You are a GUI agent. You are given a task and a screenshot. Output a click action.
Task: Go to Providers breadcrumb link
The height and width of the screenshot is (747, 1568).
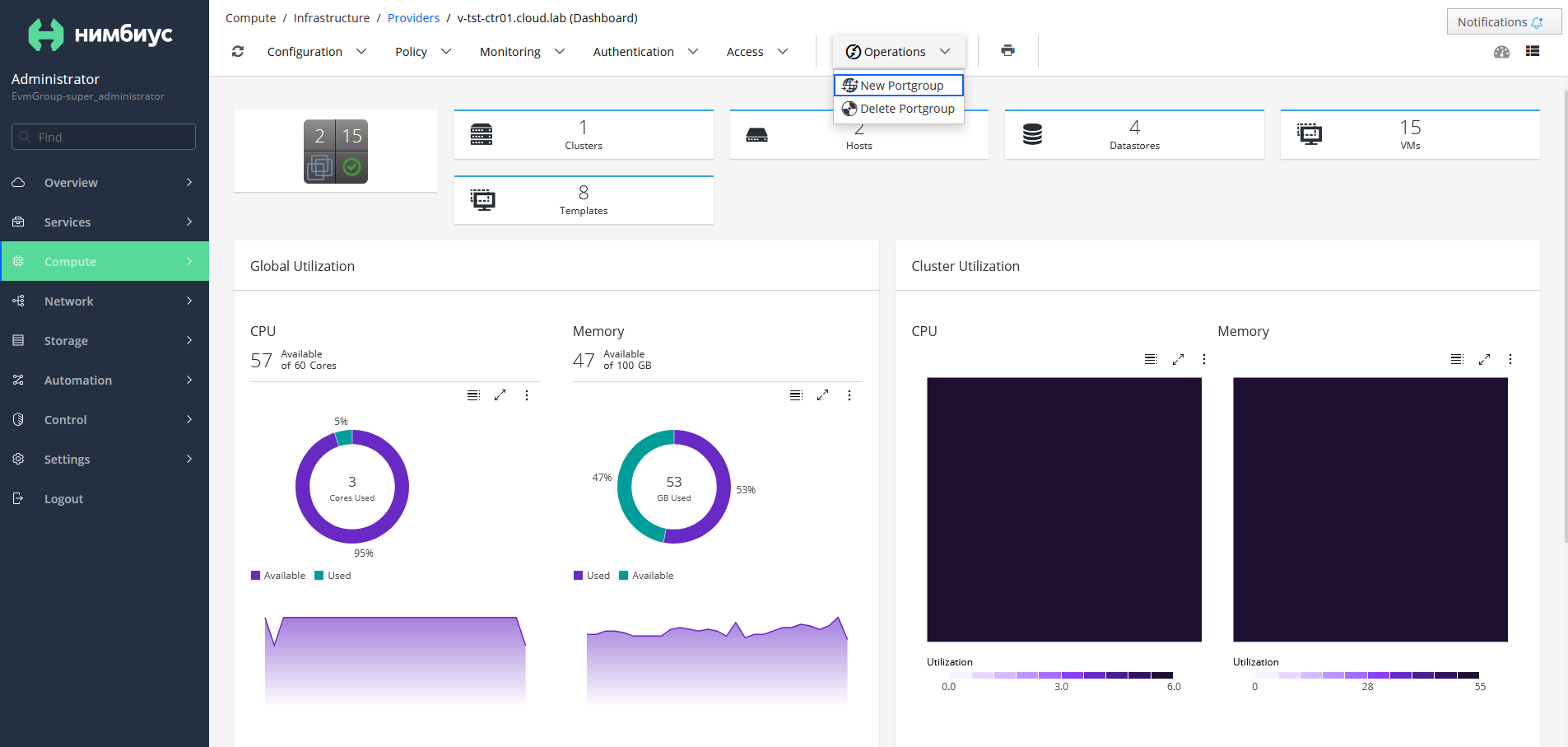click(x=413, y=18)
